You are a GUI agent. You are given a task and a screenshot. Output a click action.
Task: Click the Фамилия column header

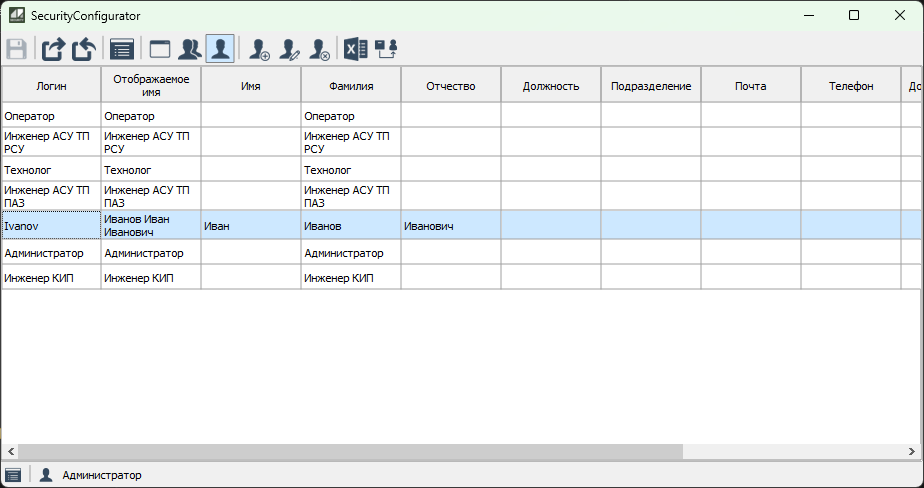351,86
